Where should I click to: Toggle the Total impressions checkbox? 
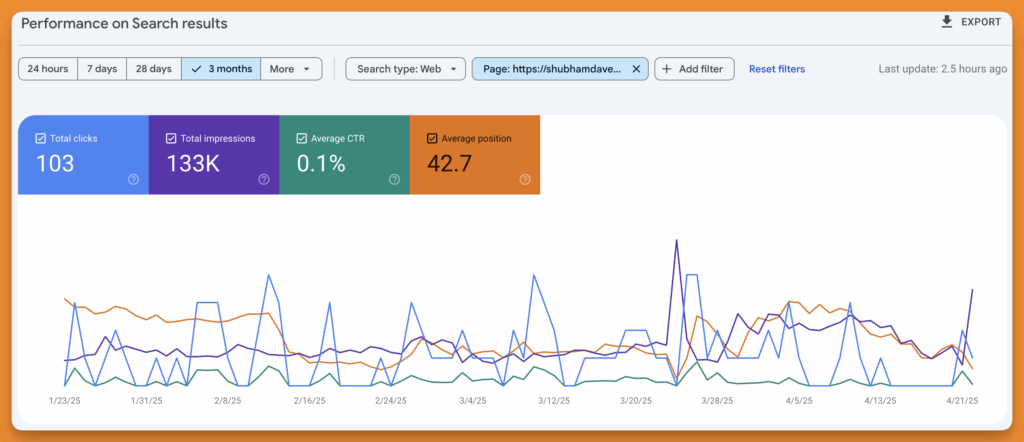(170, 138)
